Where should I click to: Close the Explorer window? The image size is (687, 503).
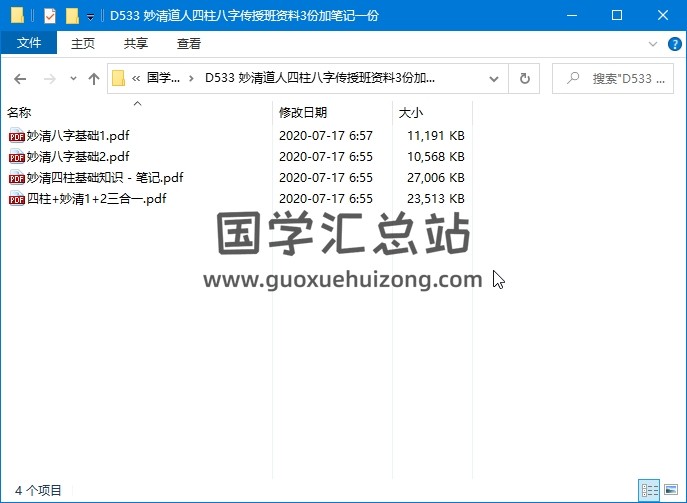click(x=663, y=15)
